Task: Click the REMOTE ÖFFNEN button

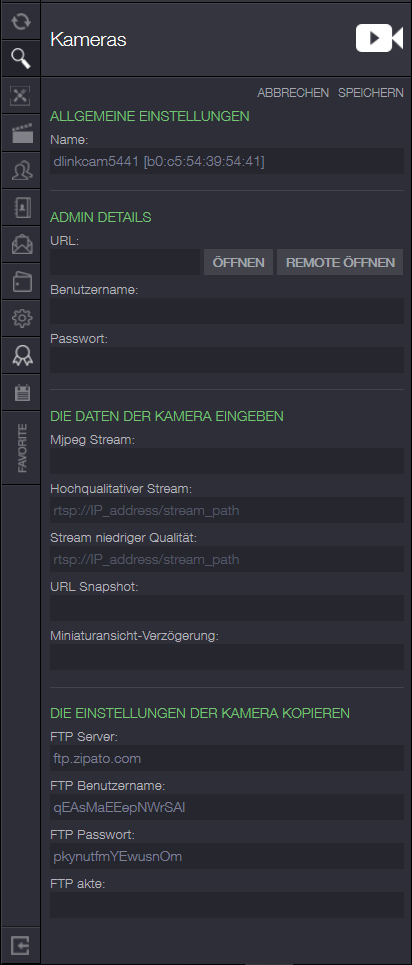Action: pos(340,262)
